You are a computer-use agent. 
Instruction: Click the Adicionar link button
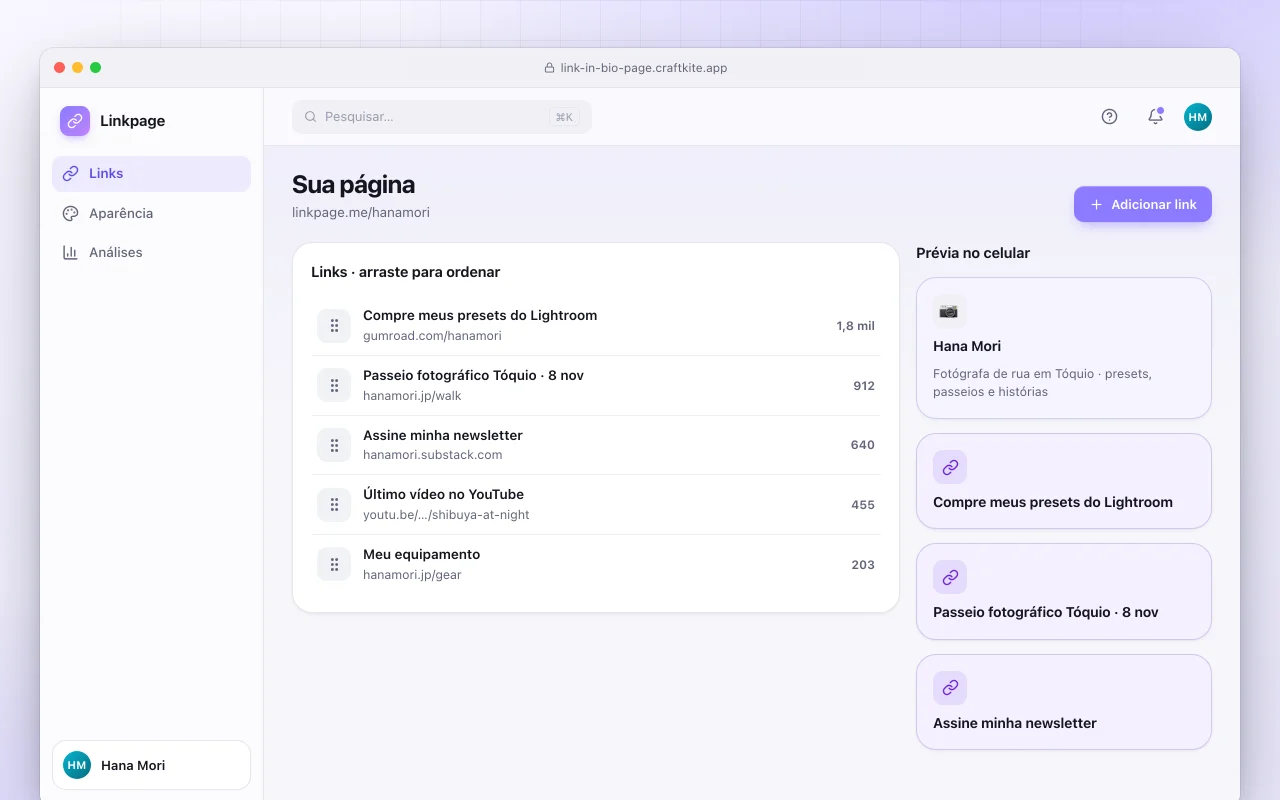click(x=1143, y=204)
